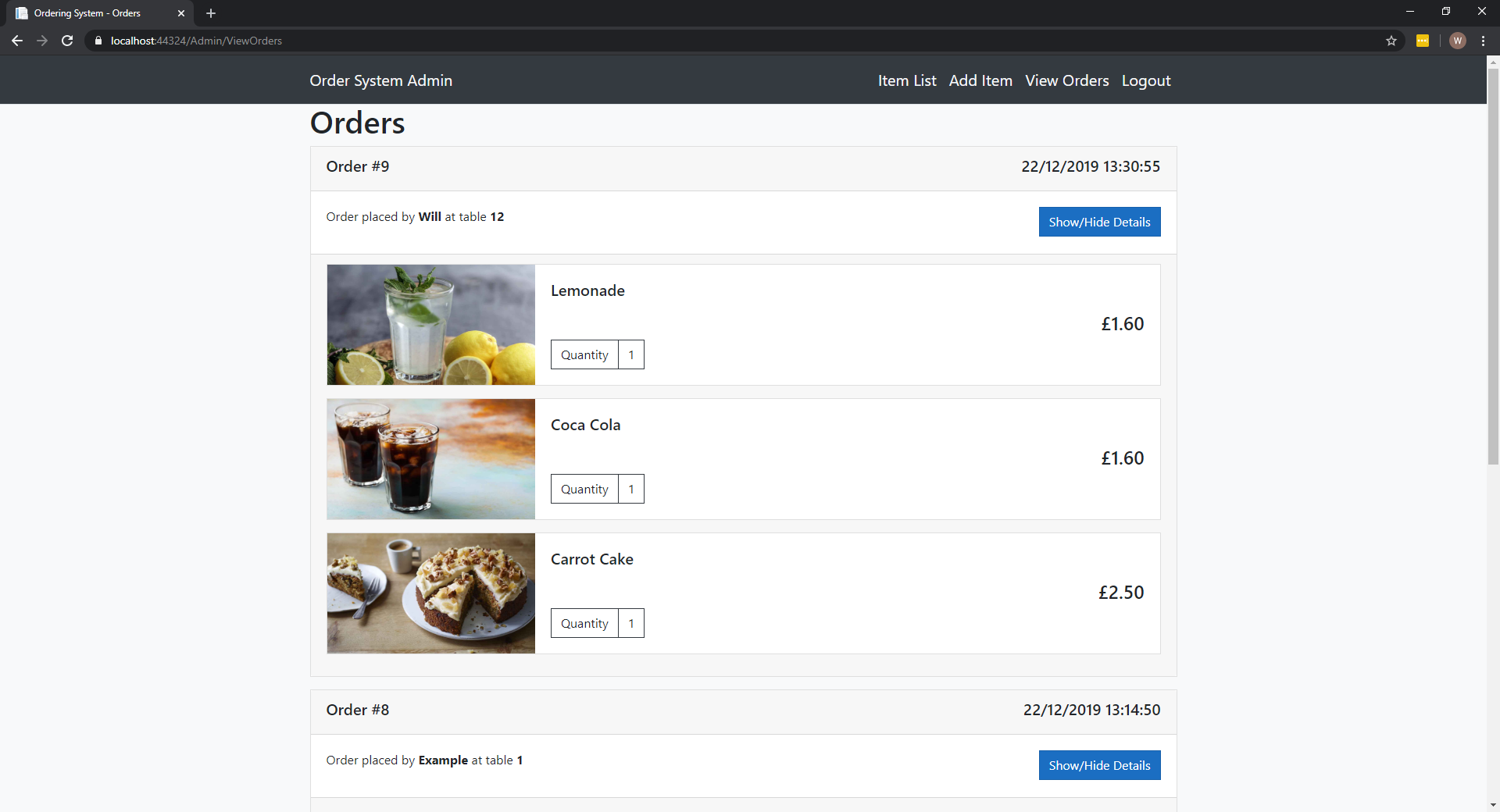Click the scrollbar down arrow

click(x=1493, y=805)
